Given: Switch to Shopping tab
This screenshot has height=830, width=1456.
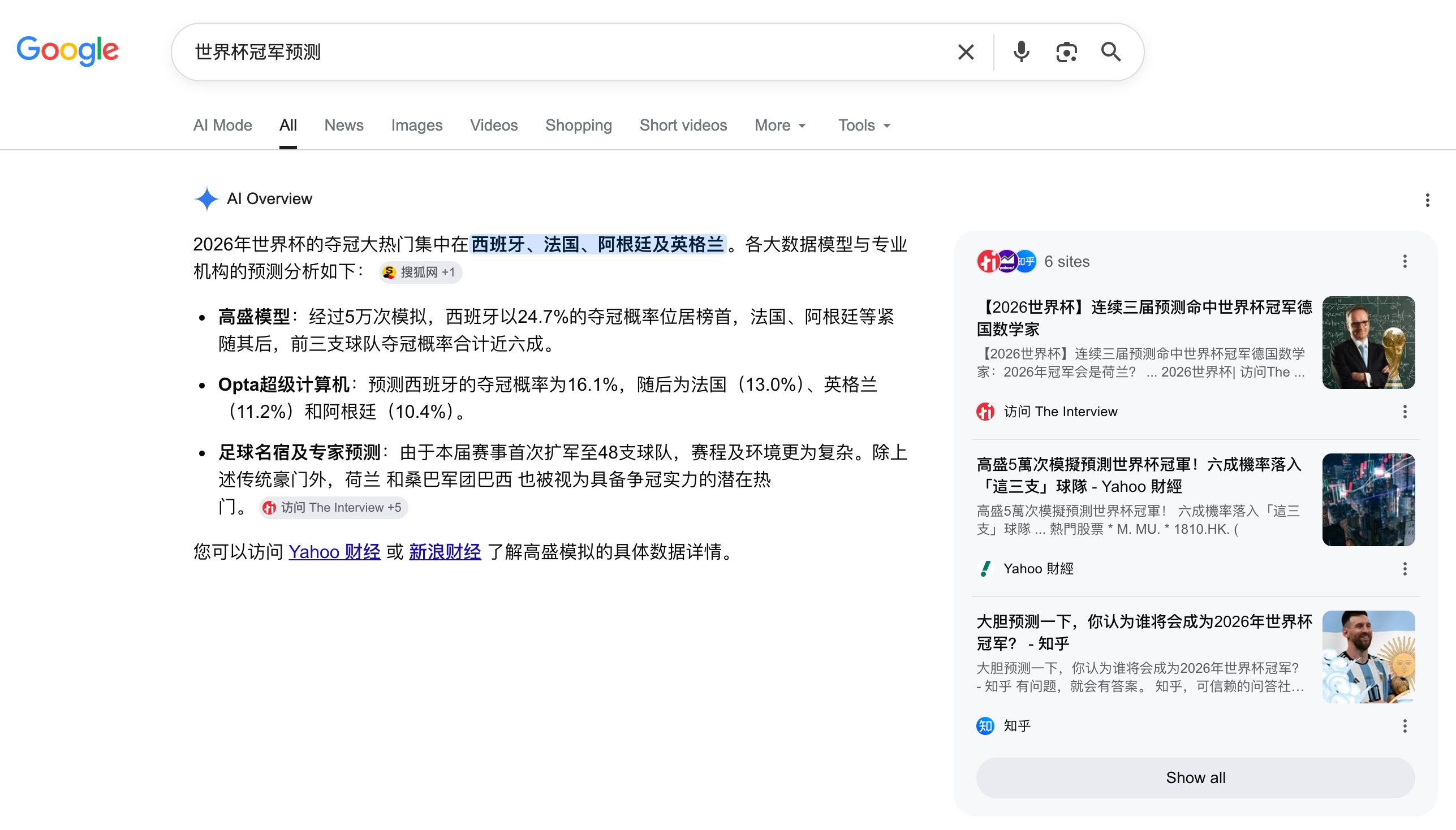Looking at the screenshot, I should (x=578, y=126).
